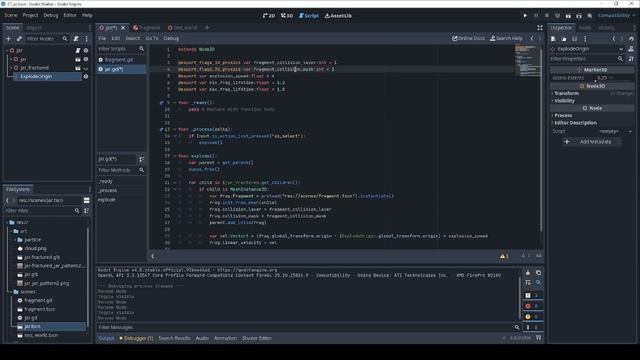Add a new scene tab with plus
640x360 pixels.
(x=207, y=28)
